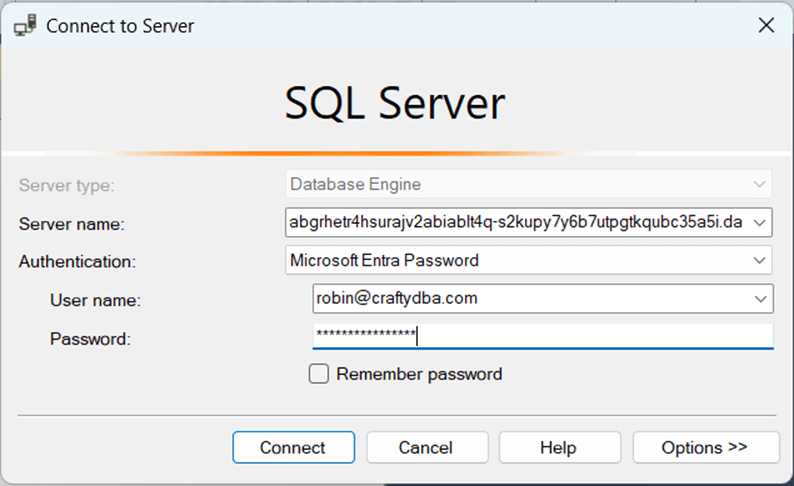Screen dimensions: 794x486
Task: Click the Cancel button
Action: click(427, 447)
